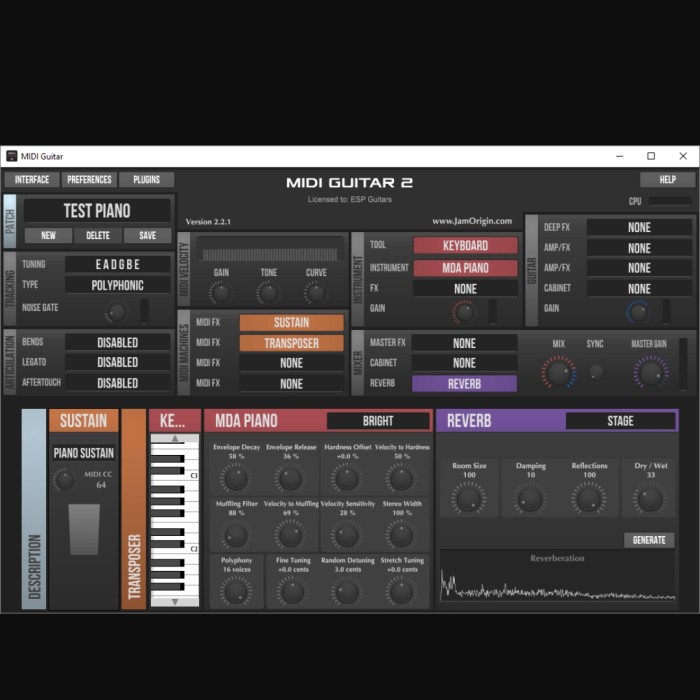
Task: Click the sustain pedal graphic
Action: pos(84,529)
